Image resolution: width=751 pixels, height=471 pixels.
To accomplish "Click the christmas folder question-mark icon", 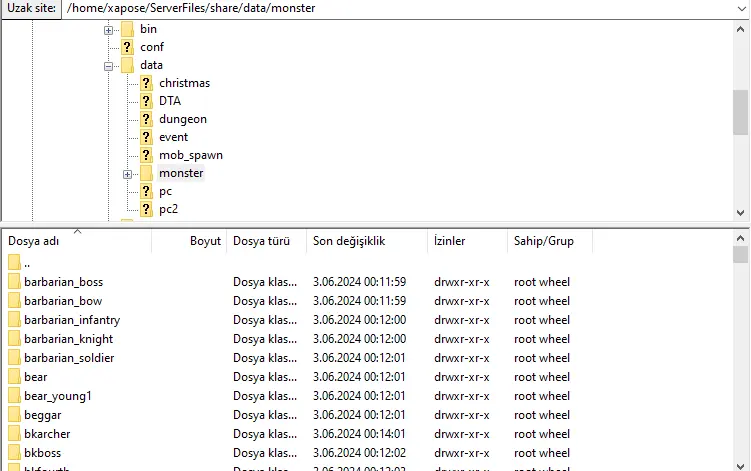I will pos(146,83).
